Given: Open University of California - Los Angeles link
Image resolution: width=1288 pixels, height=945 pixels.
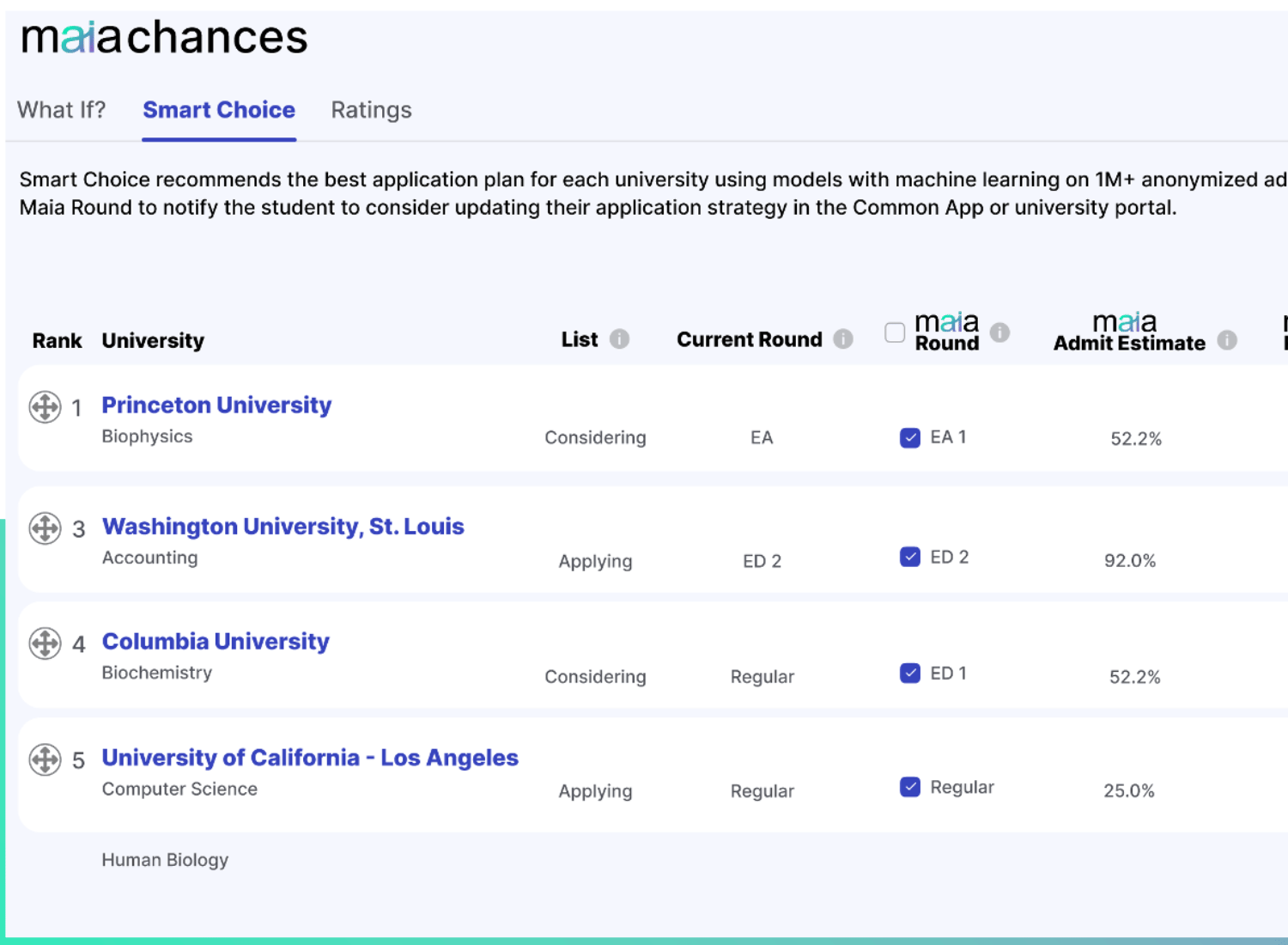Looking at the screenshot, I should point(310,758).
